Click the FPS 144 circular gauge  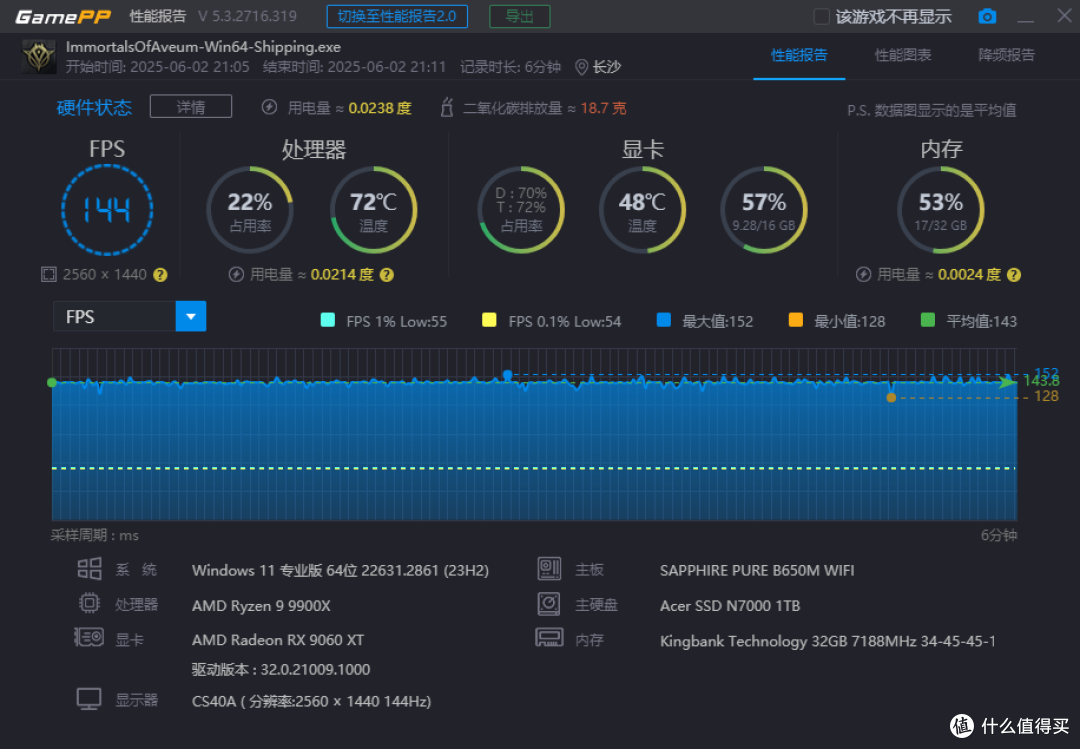(x=107, y=209)
